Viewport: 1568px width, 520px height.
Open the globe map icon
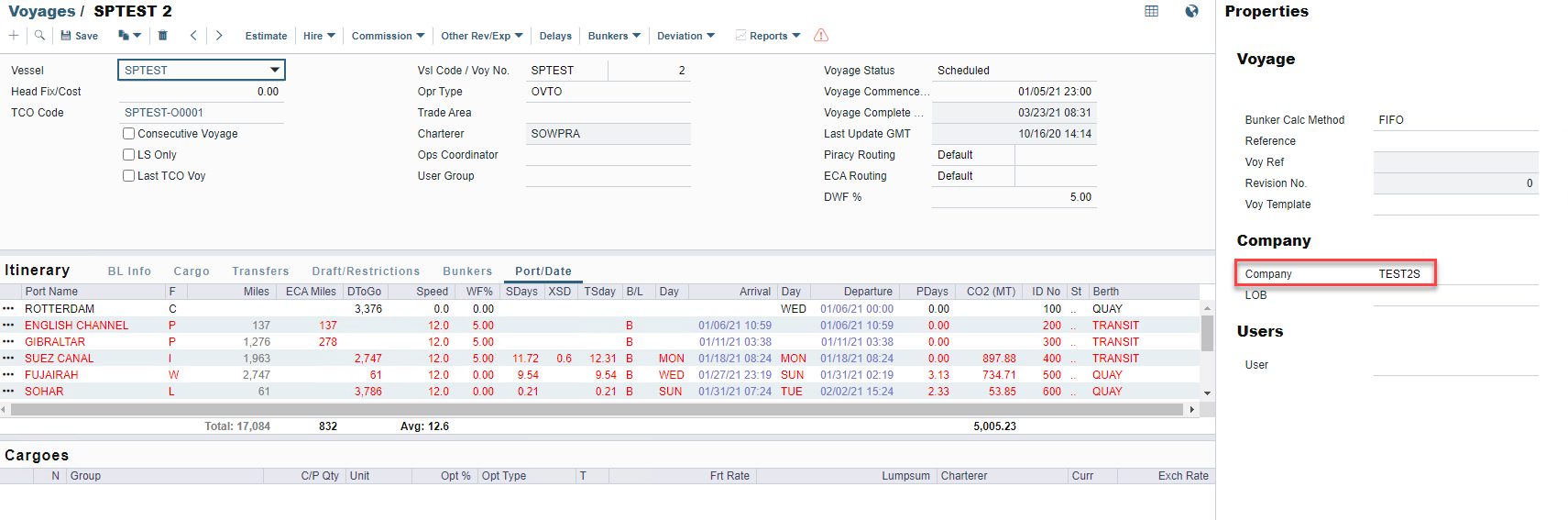(1191, 11)
